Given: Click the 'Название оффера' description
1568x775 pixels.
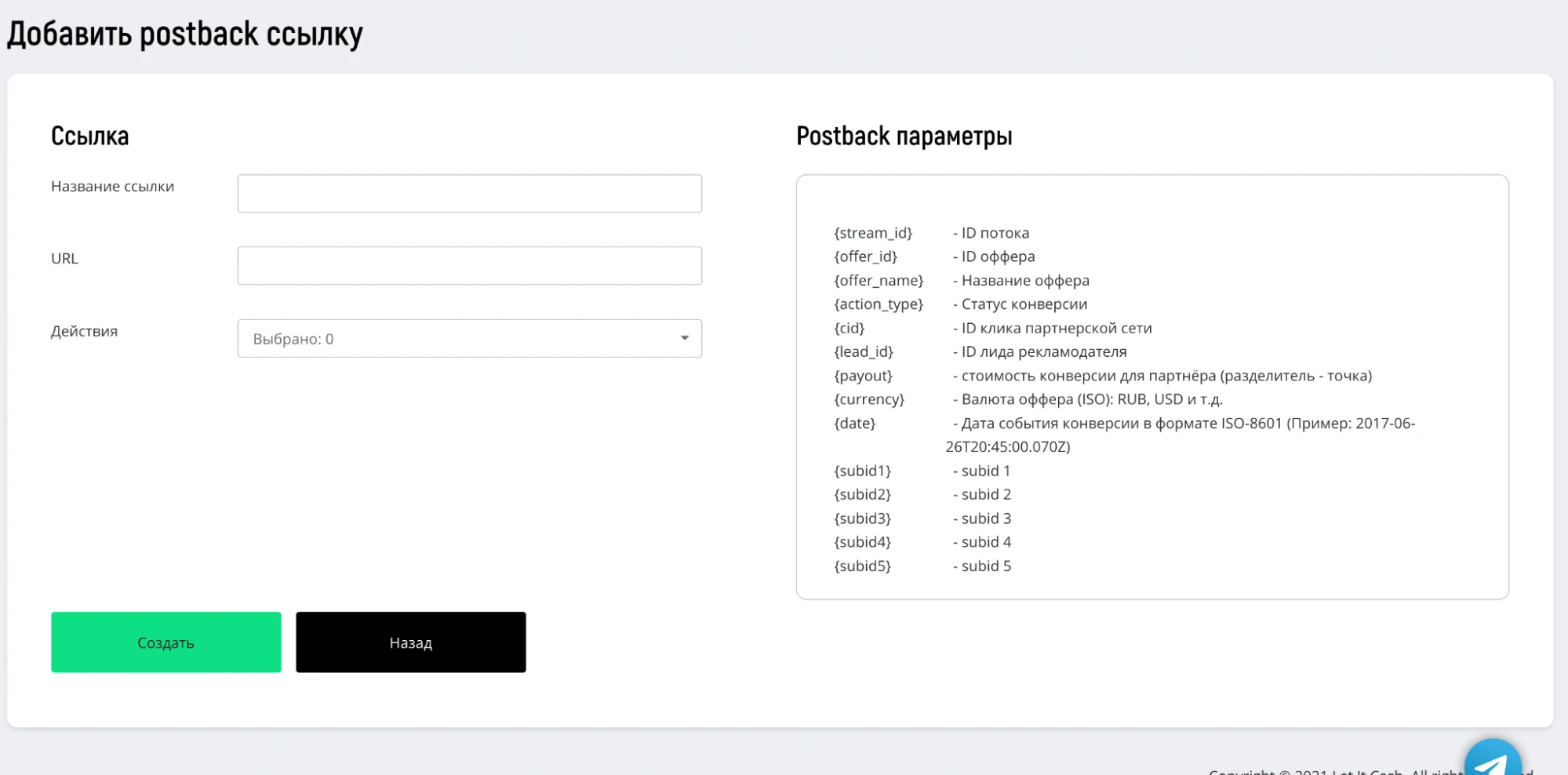Looking at the screenshot, I should [x=1020, y=280].
